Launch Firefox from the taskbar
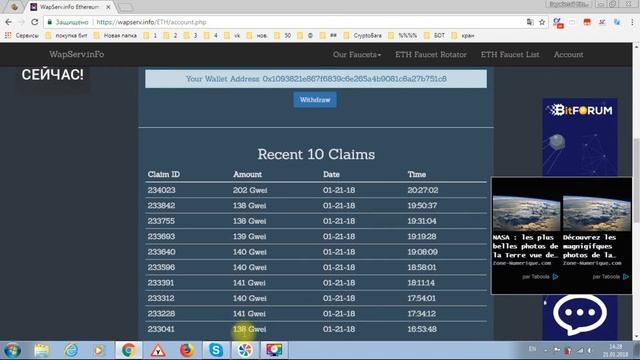Image resolution: width=640 pixels, height=360 pixels. pyautogui.click(x=187, y=350)
